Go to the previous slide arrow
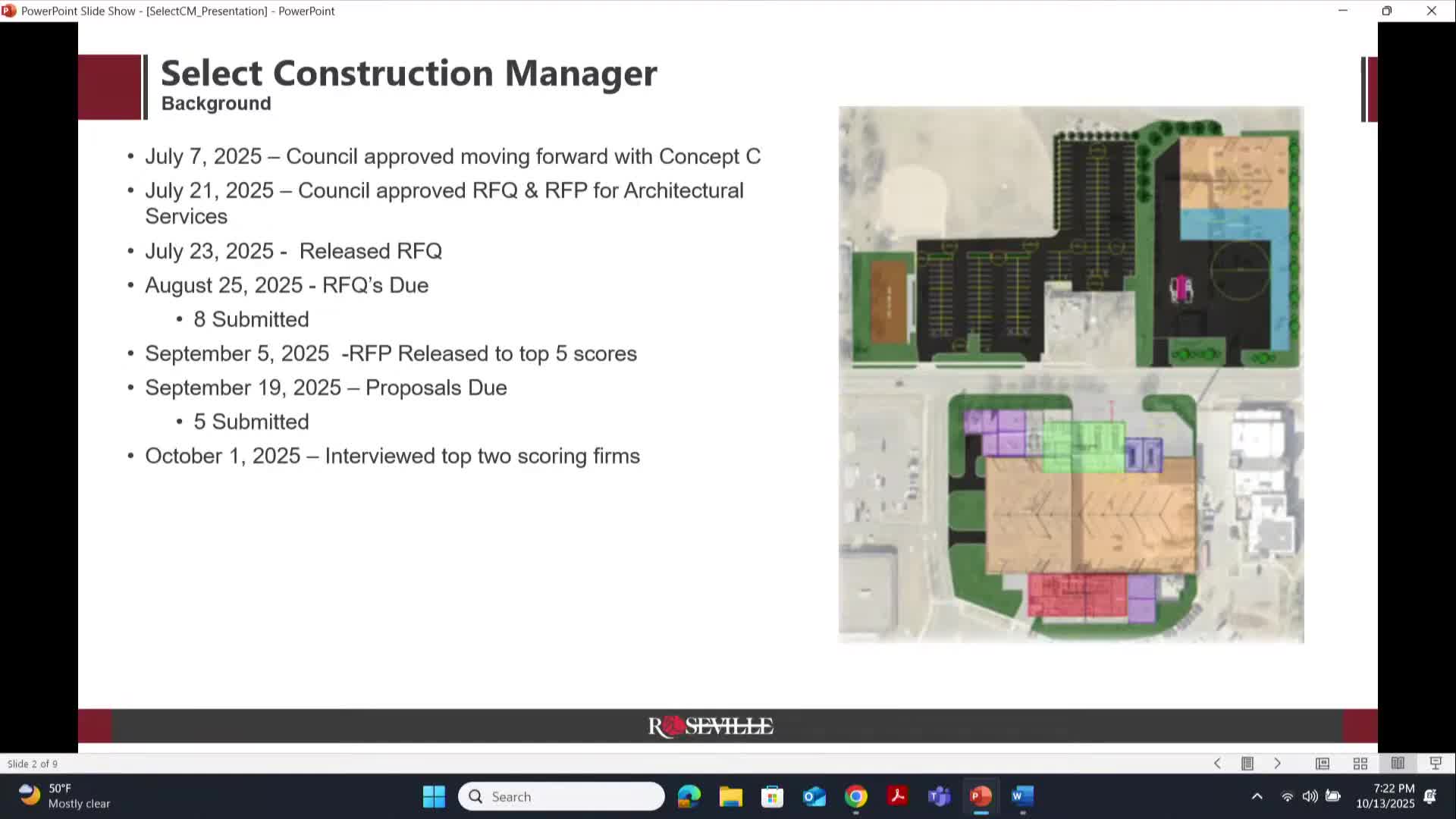The width and height of the screenshot is (1456, 819). click(1217, 764)
